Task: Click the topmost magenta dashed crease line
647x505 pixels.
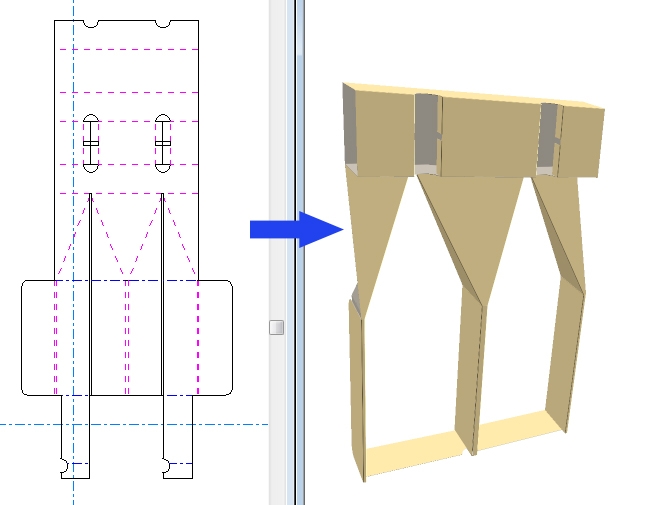Action: coord(127,49)
